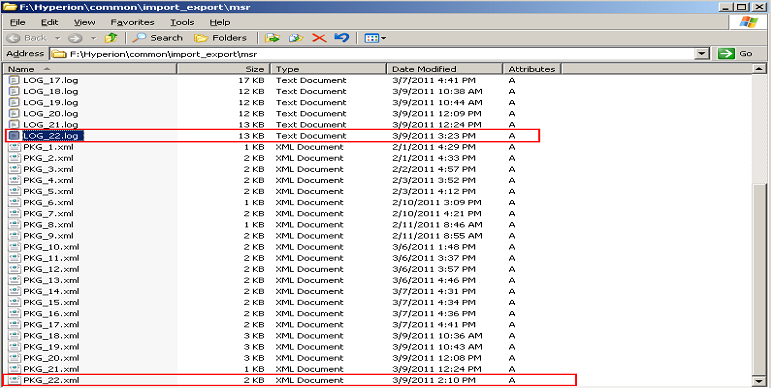771x388 pixels.
Task: Open the Forward history dropdown arrow
Action: coord(93,38)
